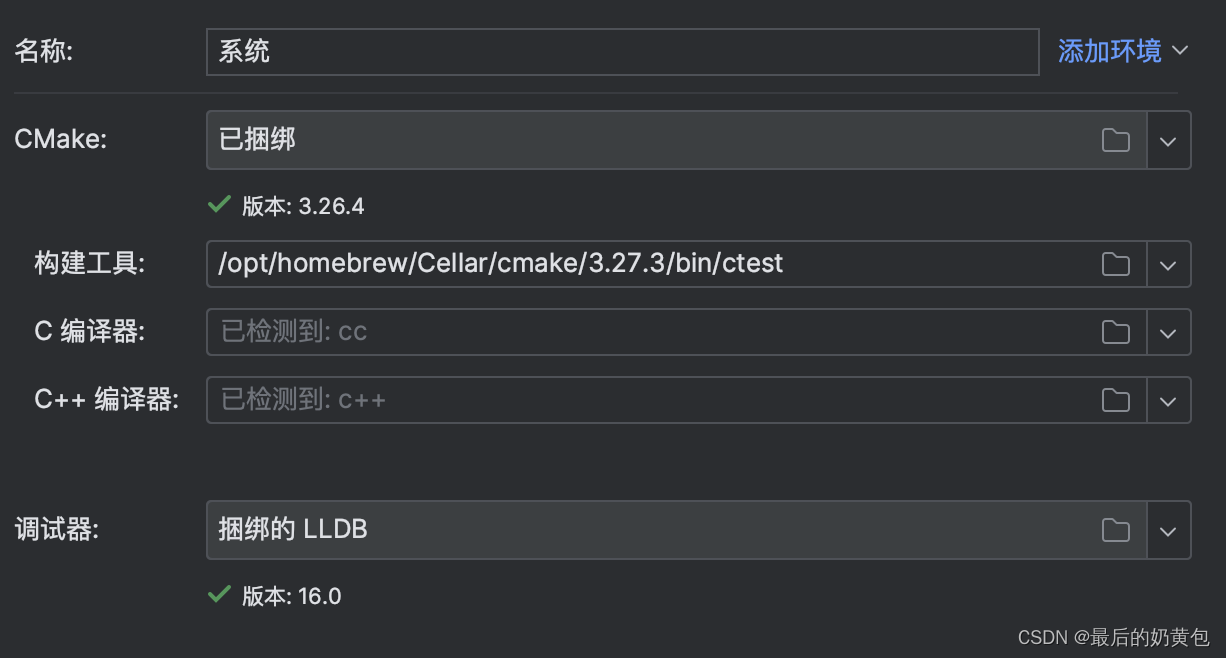The width and height of the screenshot is (1226, 658).
Task: Click the green checkmark next to 版本: 3.26.4
Action: [x=218, y=206]
